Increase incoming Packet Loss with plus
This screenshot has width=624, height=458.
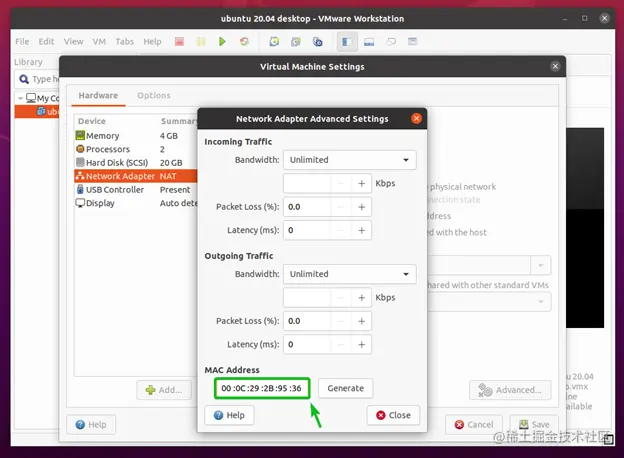pos(361,207)
